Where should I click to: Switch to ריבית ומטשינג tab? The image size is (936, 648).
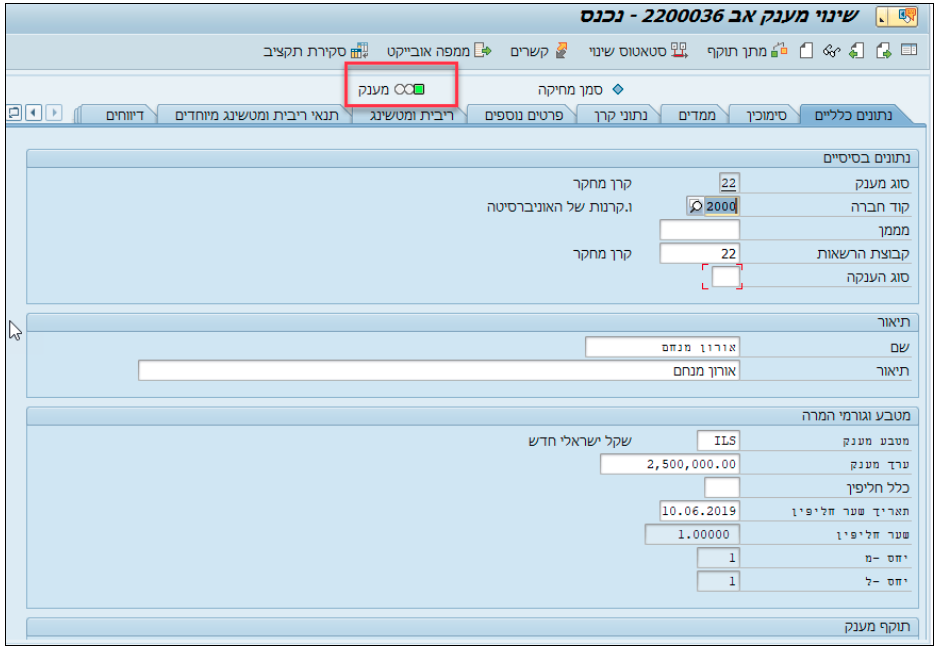click(411, 115)
